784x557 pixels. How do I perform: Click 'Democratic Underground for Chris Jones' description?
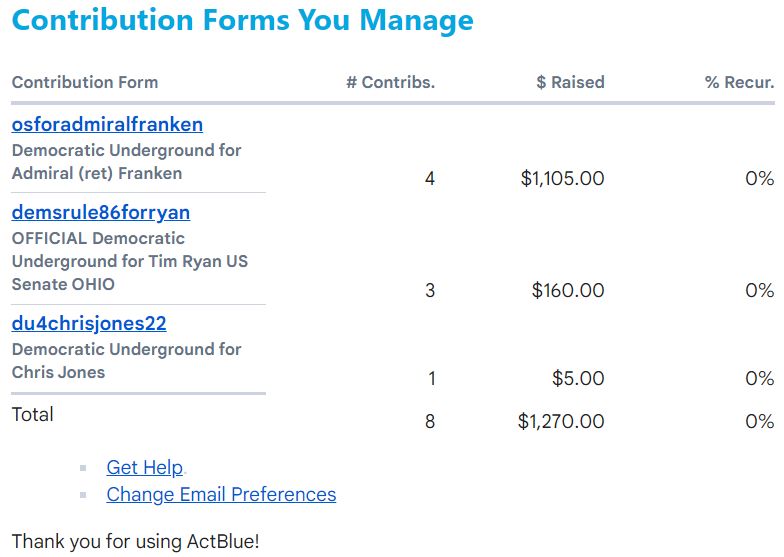(126, 361)
